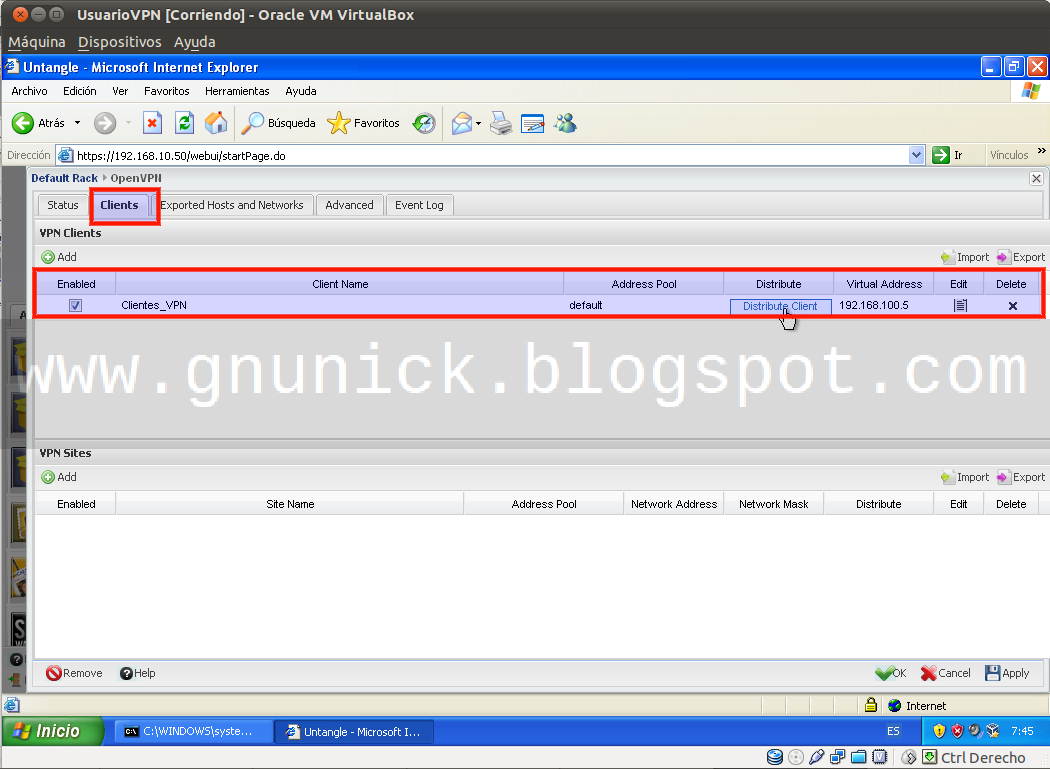Open the Ver menu

(120, 91)
